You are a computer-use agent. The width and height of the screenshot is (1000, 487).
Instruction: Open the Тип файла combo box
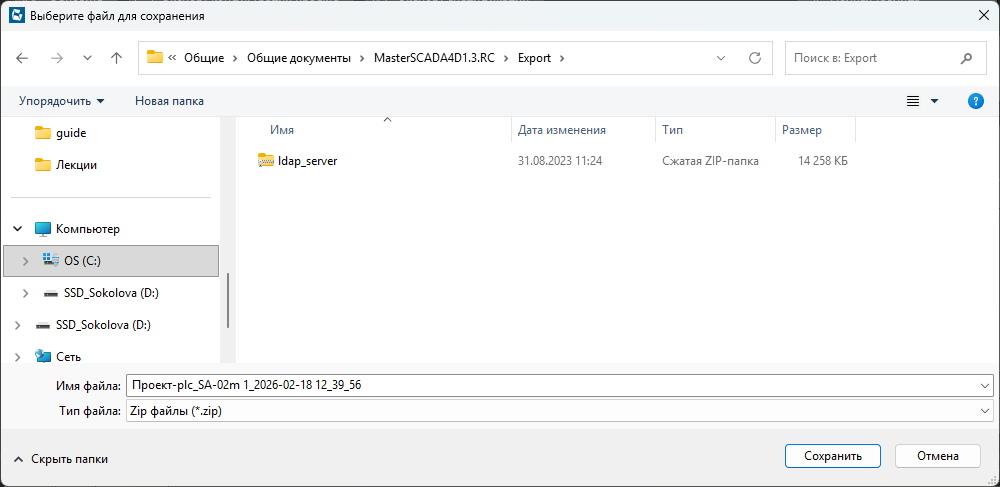pos(560,411)
